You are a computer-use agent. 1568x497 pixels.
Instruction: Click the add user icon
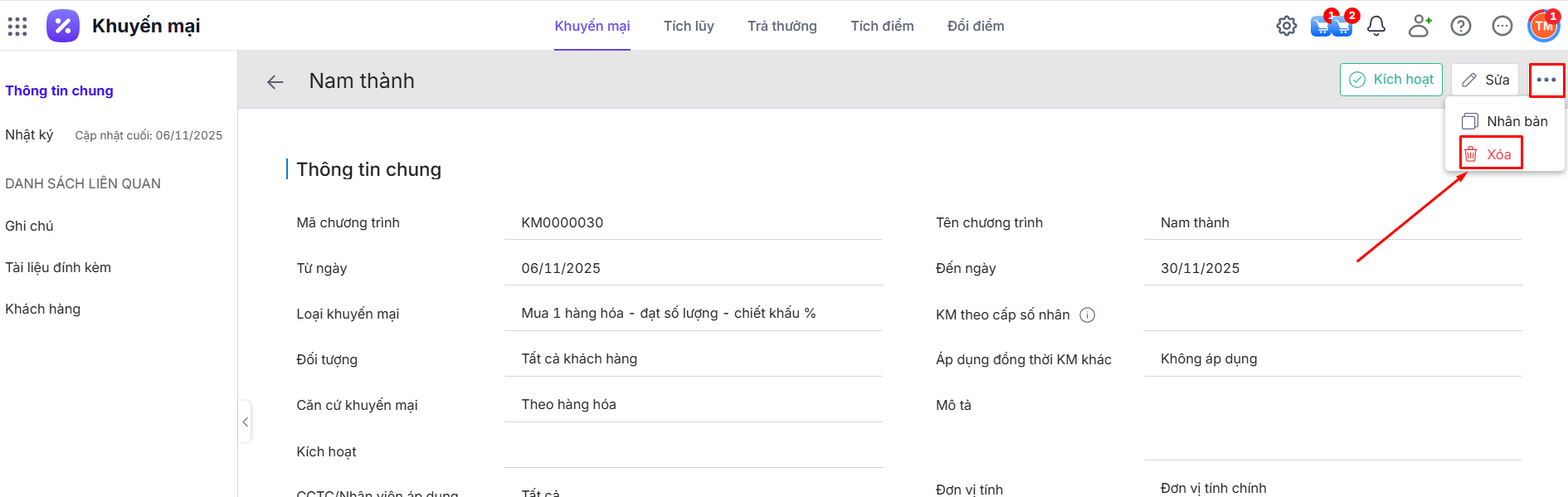[1419, 27]
